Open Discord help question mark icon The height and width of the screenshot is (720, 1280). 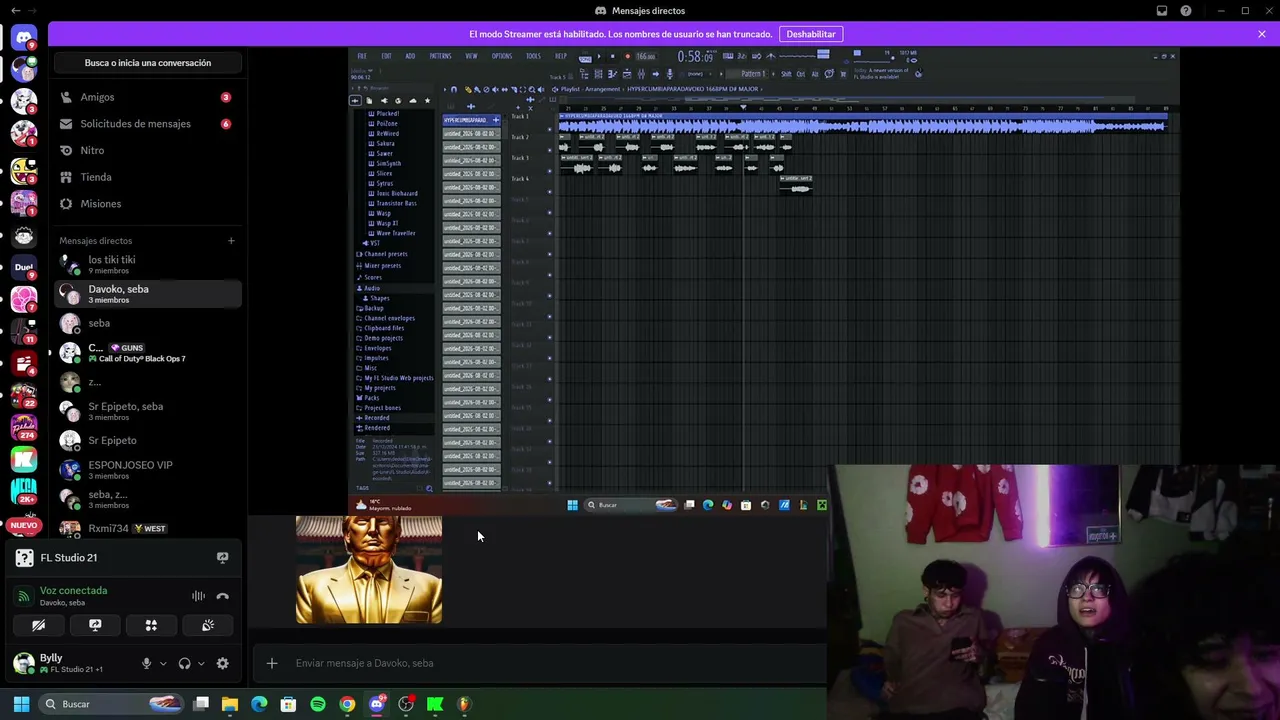(x=1186, y=11)
